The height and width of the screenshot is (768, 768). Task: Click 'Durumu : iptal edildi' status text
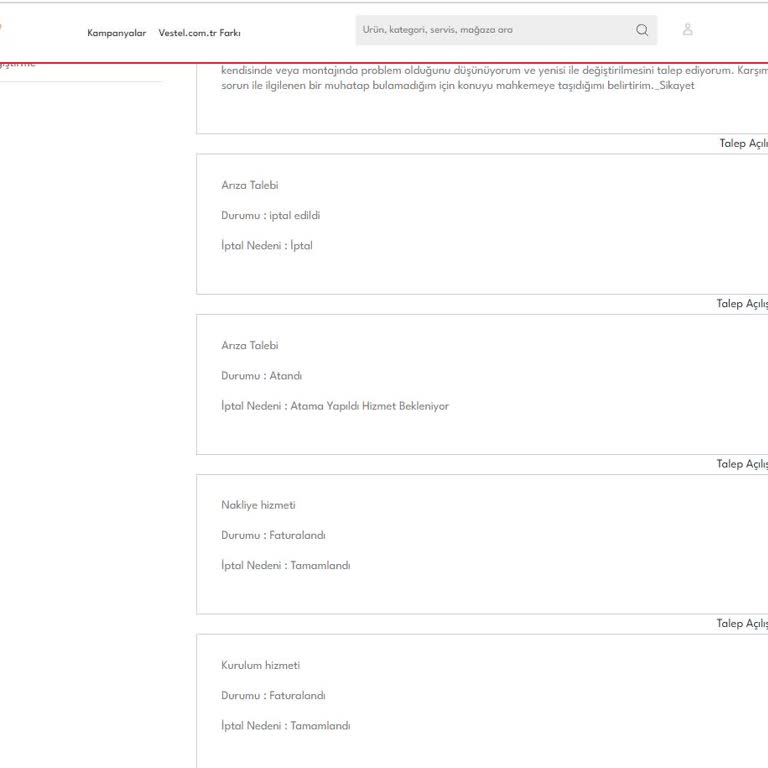tap(270, 216)
